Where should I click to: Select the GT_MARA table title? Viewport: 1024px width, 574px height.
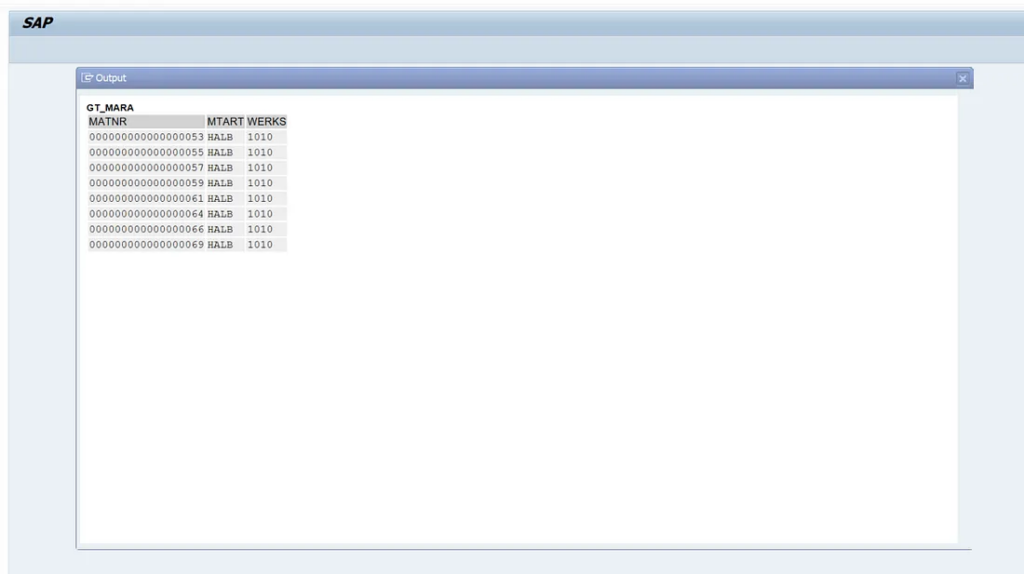tap(110, 107)
